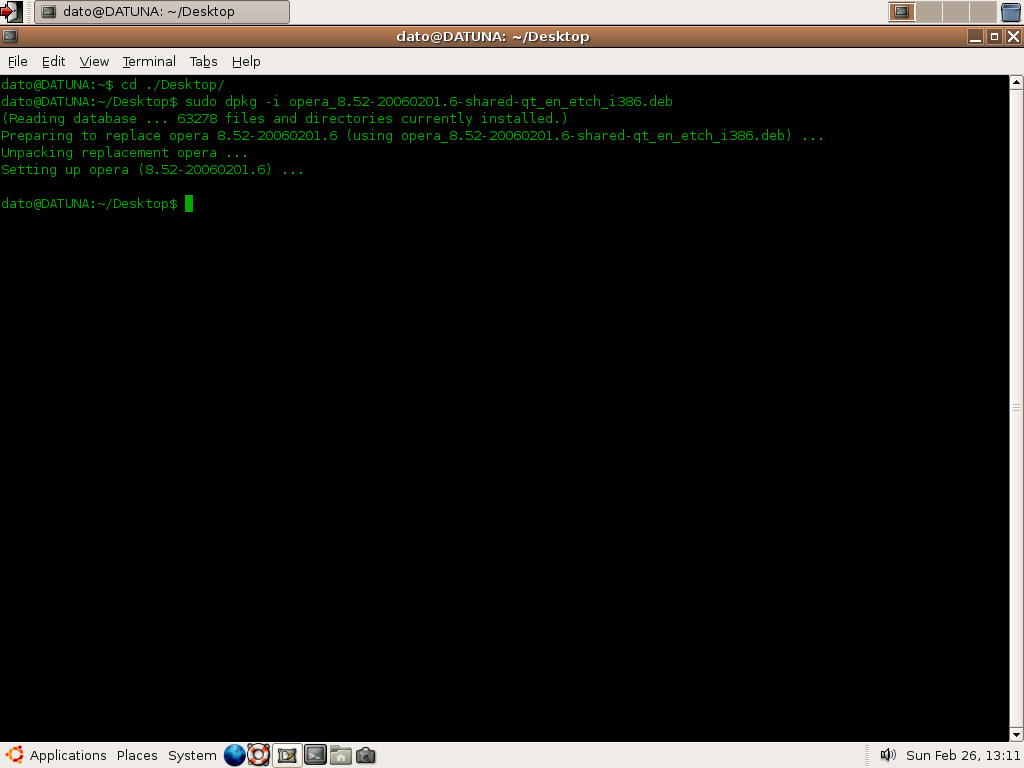Click the 'Reading database ... 63278 files' line
1024x768 pixels.
(x=285, y=119)
